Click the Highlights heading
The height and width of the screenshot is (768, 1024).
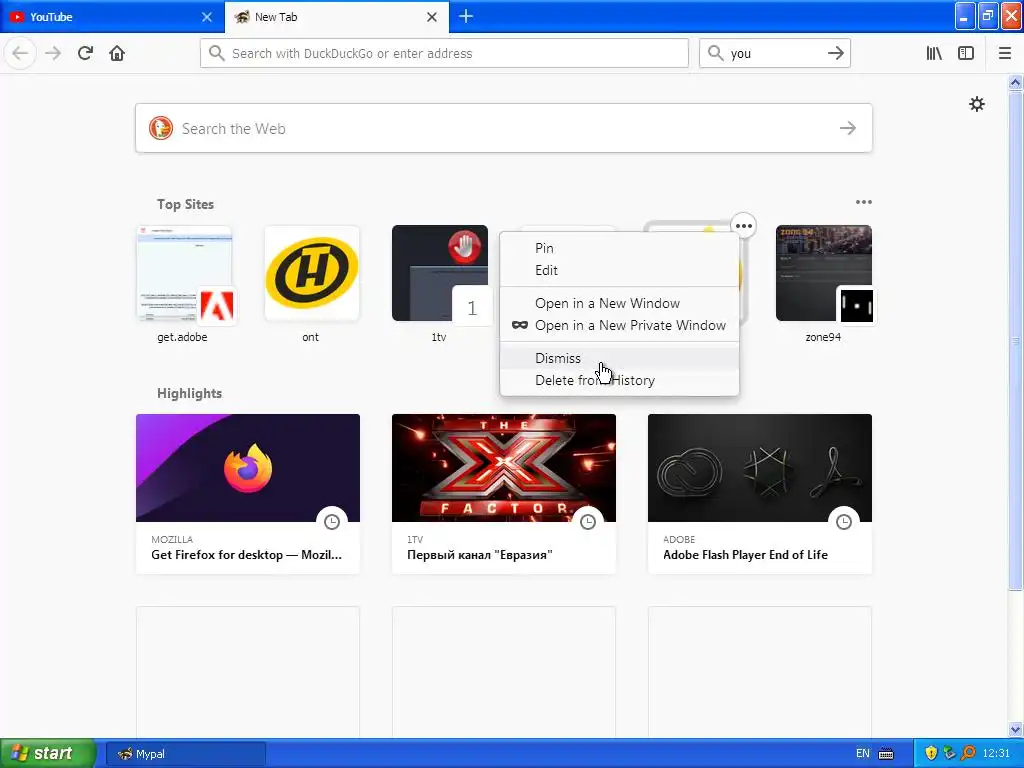189,393
